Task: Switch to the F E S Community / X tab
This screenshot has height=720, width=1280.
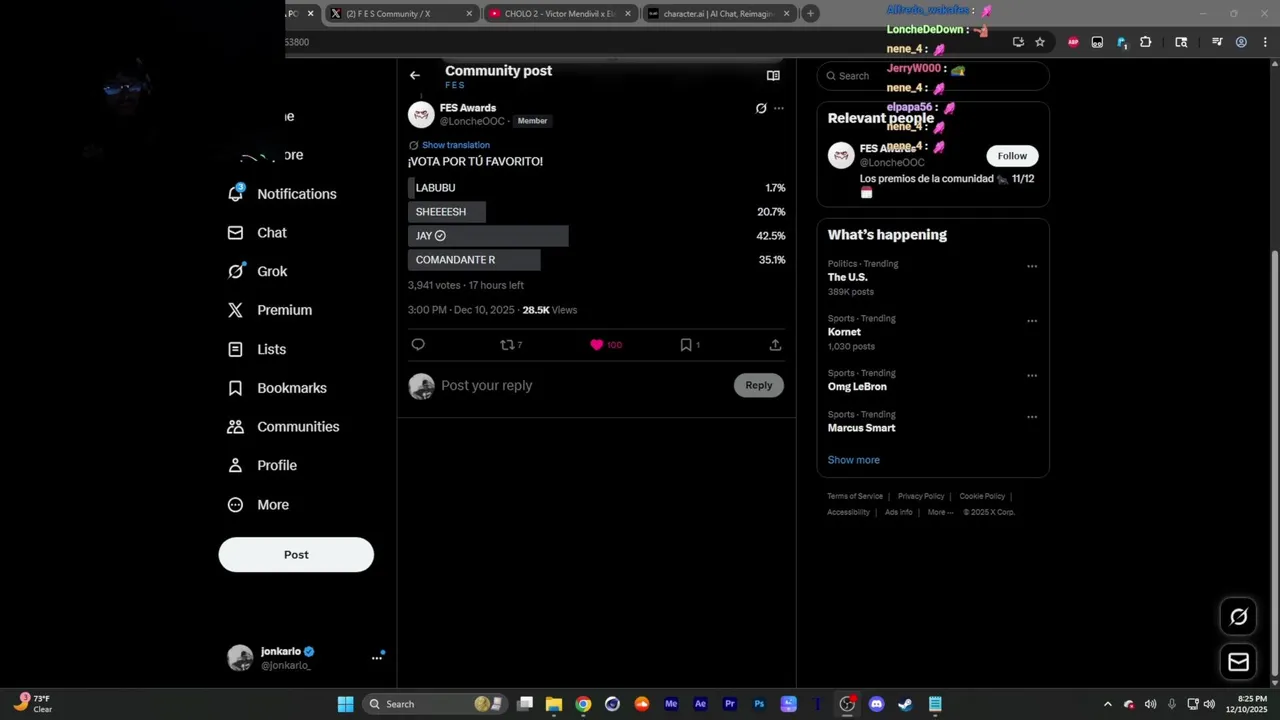Action: point(402,13)
